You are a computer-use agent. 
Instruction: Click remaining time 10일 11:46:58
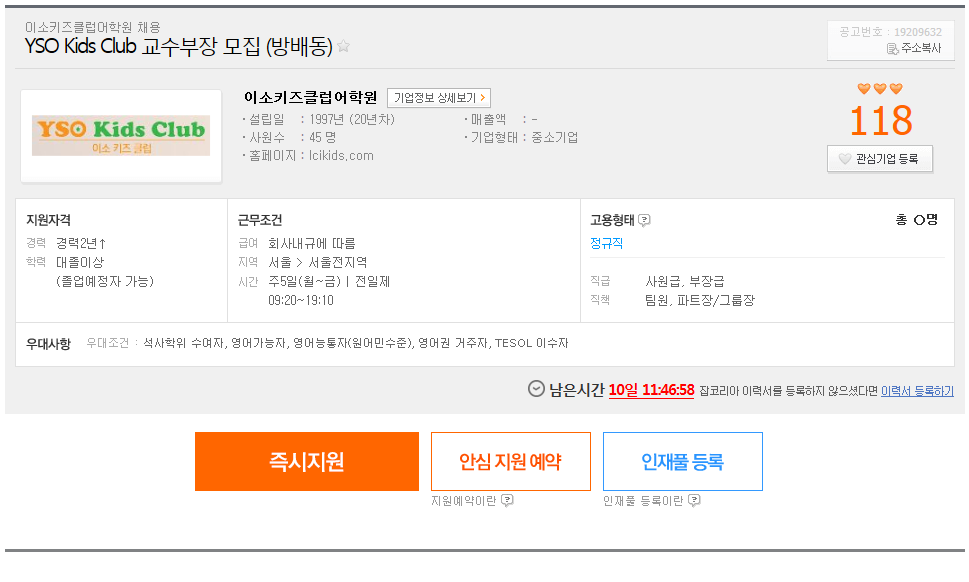651,390
